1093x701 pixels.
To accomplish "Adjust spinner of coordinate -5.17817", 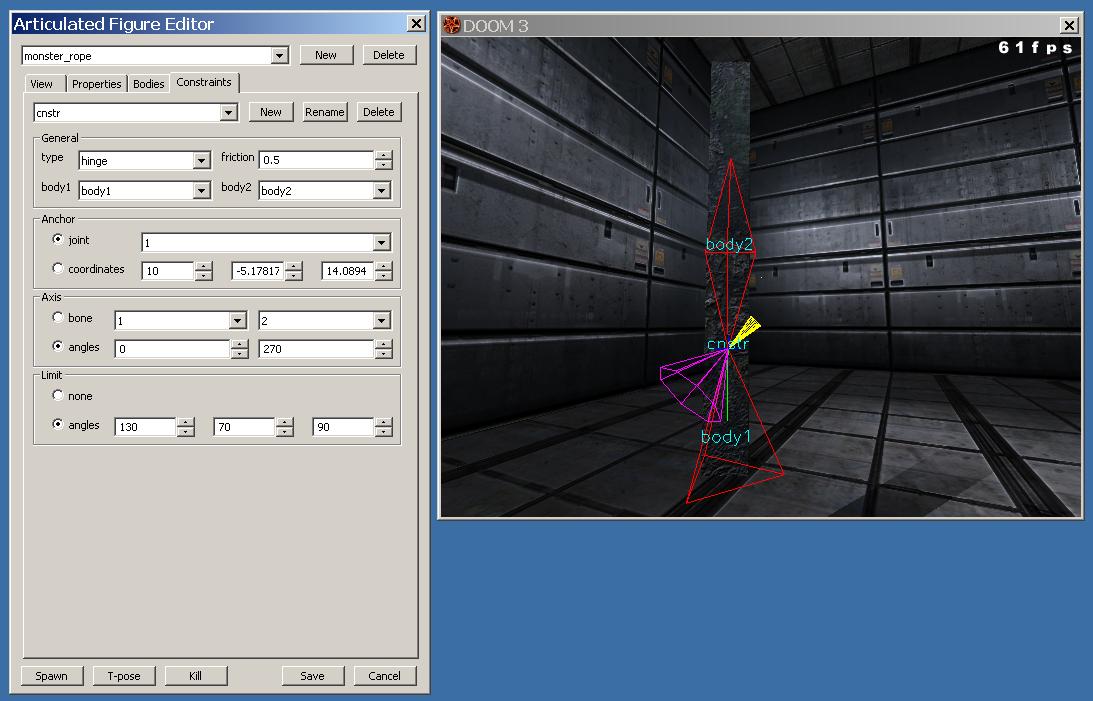I will pyautogui.click(x=293, y=271).
